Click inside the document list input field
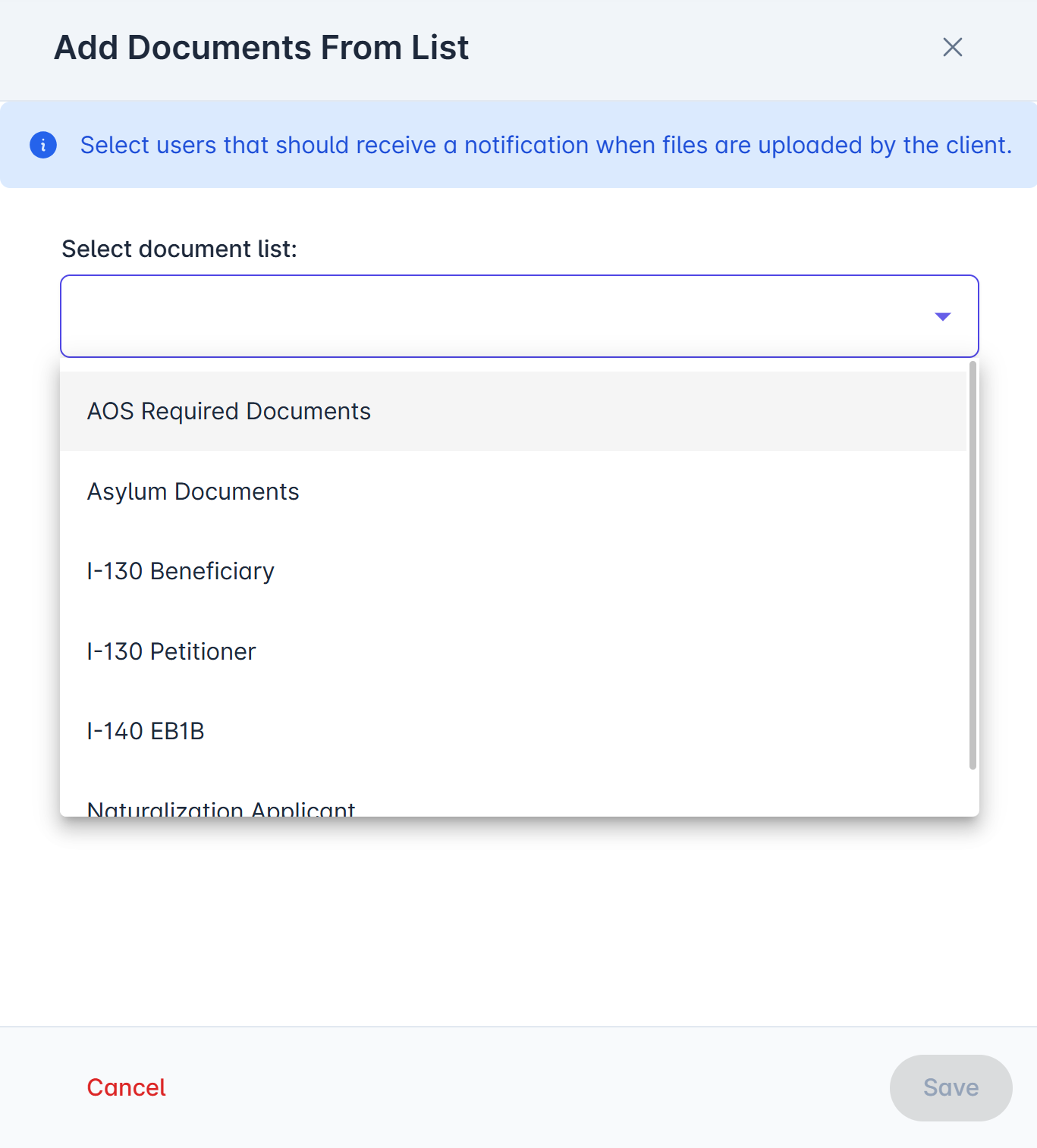The image size is (1037, 1148). [493, 316]
